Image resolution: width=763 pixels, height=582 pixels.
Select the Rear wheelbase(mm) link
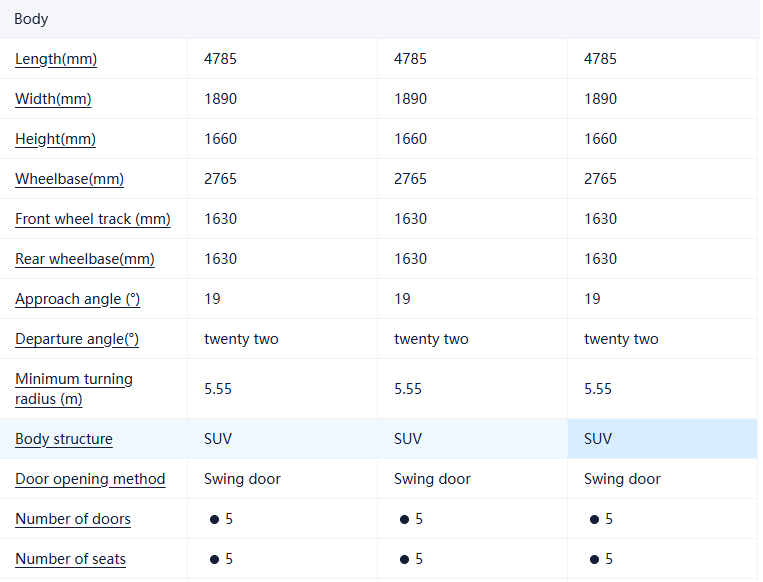pyautogui.click(x=85, y=259)
